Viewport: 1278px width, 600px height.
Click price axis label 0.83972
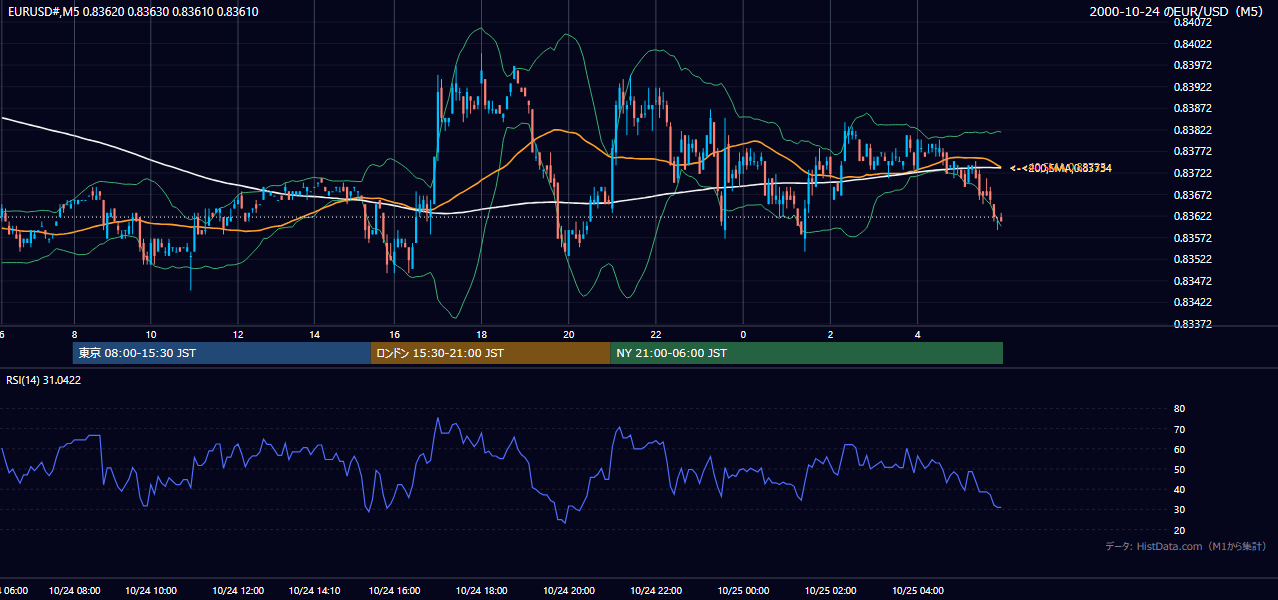pos(1192,65)
